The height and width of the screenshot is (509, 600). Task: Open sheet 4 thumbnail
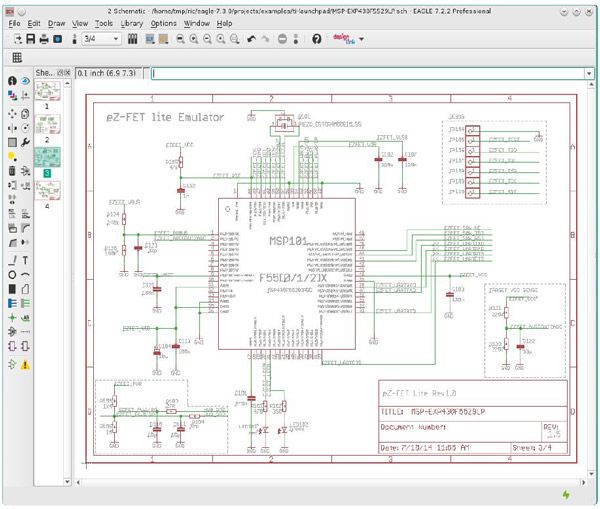coord(47,190)
